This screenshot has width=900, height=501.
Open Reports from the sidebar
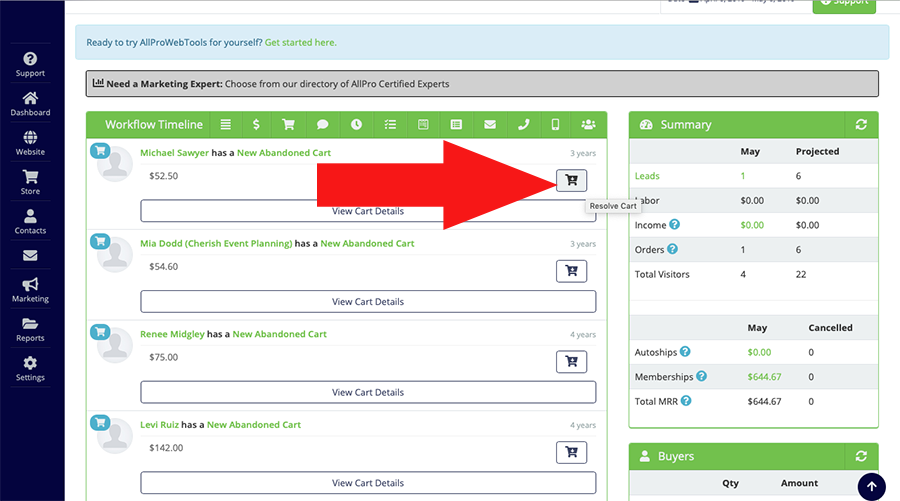tap(30, 329)
